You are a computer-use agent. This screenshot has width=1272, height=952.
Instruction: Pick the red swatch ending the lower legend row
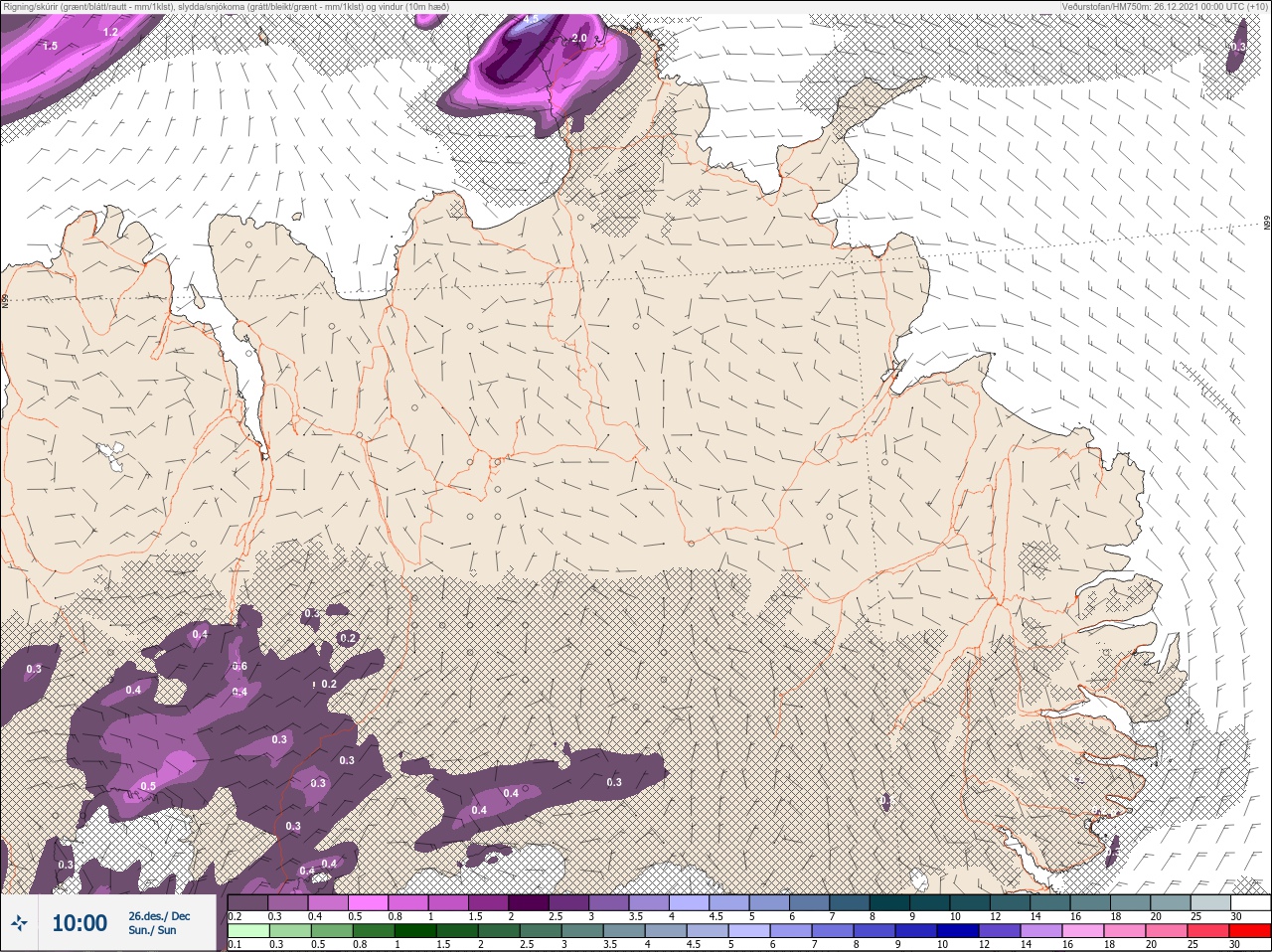click(x=1249, y=931)
